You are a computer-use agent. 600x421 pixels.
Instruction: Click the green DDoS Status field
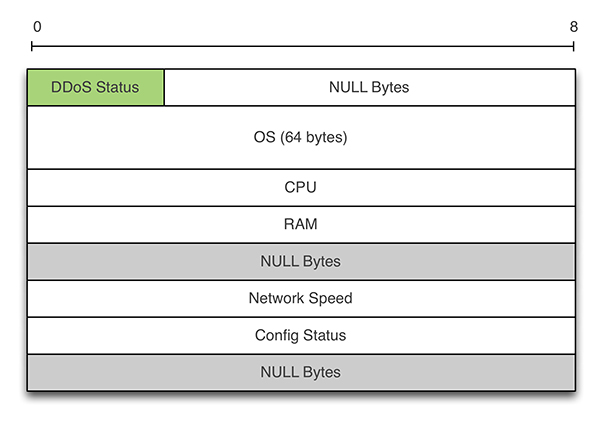pos(96,87)
